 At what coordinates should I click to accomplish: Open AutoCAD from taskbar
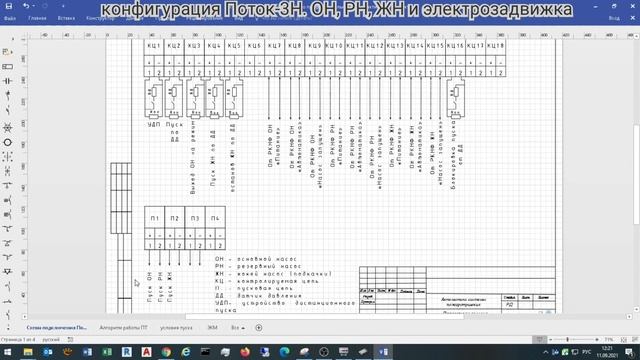point(146,352)
